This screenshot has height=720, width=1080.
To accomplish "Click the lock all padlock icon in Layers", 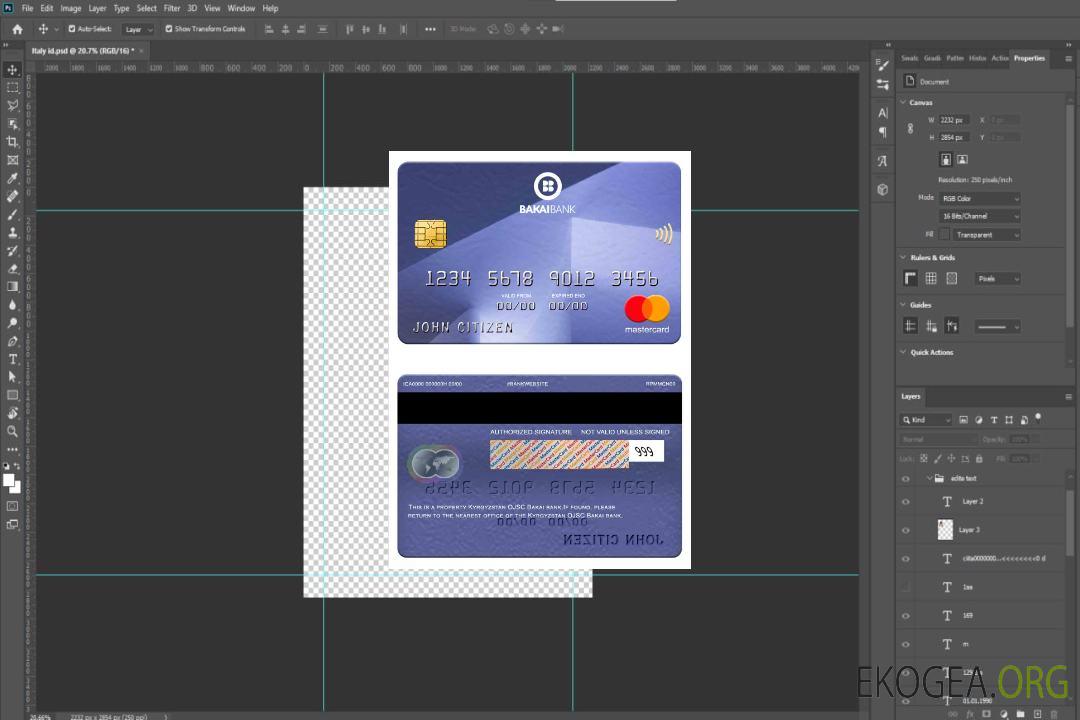I will (979, 458).
